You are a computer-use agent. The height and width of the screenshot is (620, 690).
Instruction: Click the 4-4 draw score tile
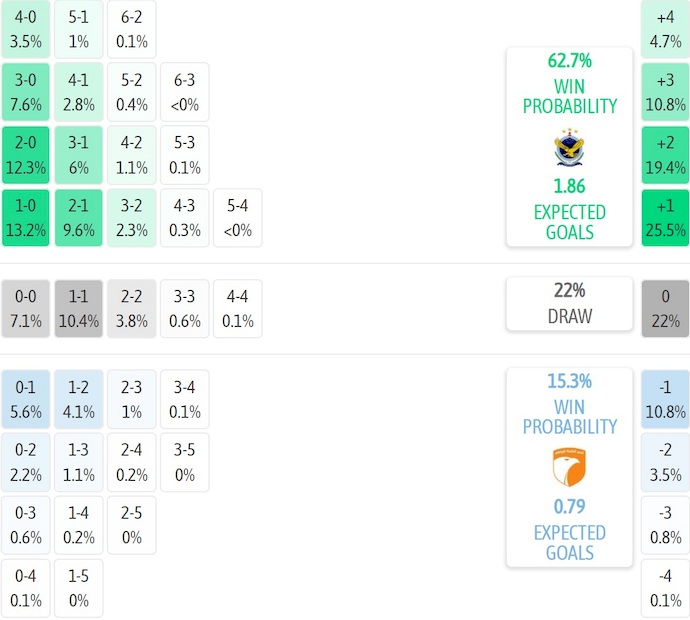[x=238, y=308]
